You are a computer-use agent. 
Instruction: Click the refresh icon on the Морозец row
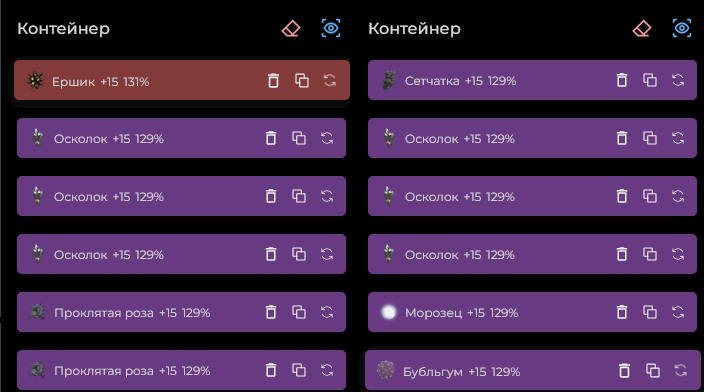[678, 312]
